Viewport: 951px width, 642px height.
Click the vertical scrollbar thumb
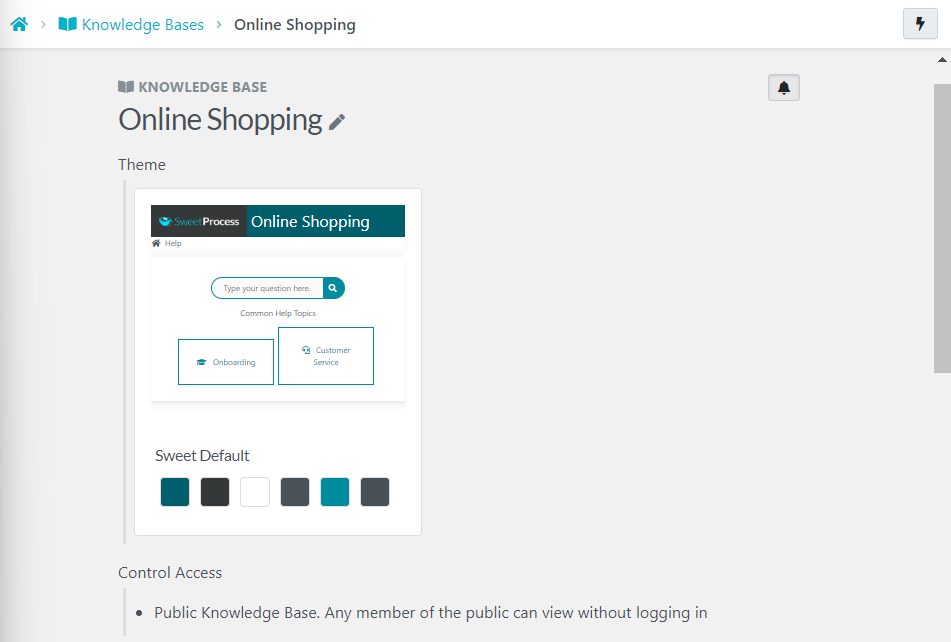(x=942, y=228)
